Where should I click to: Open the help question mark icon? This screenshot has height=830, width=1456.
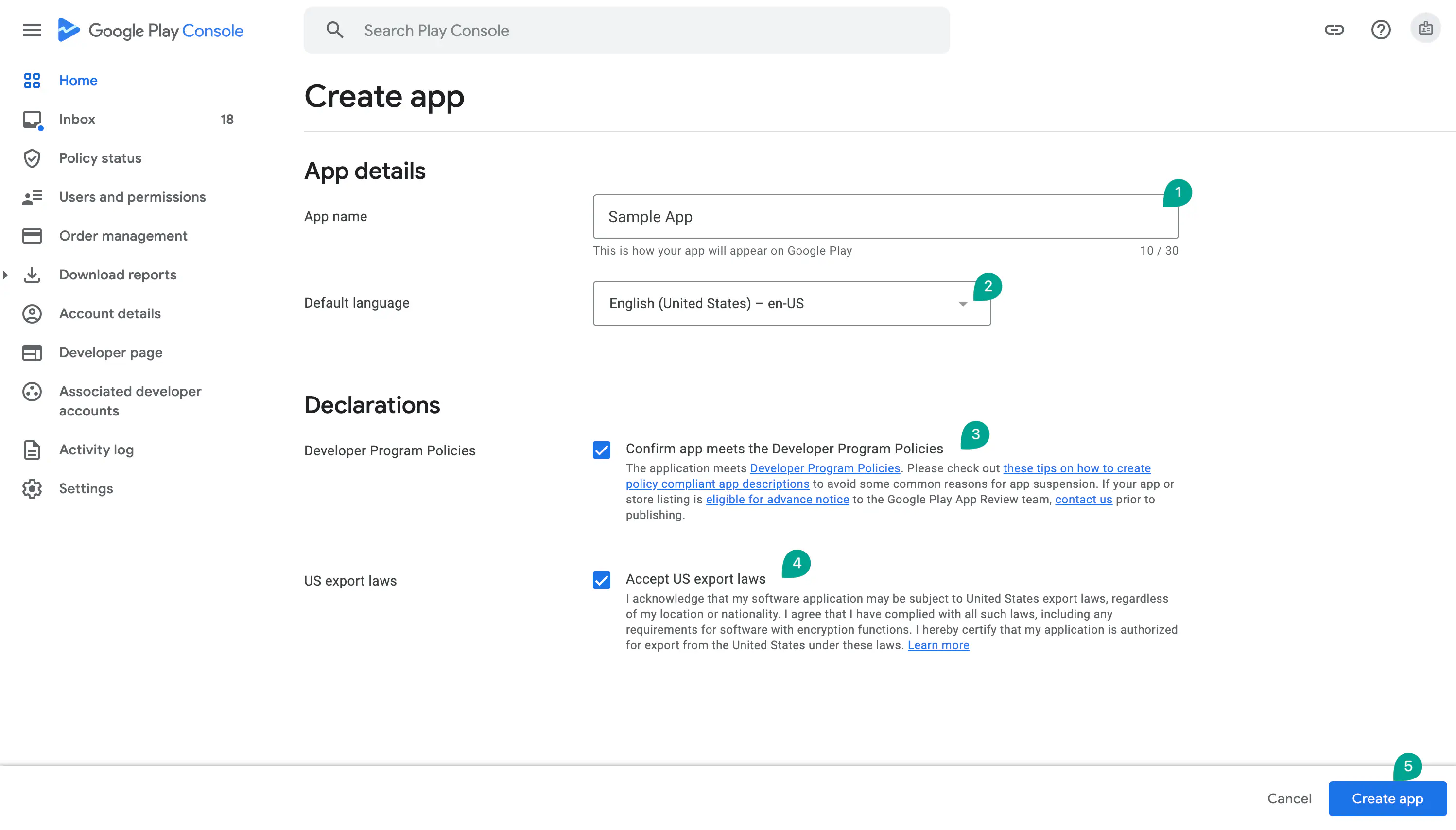[x=1381, y=30]
